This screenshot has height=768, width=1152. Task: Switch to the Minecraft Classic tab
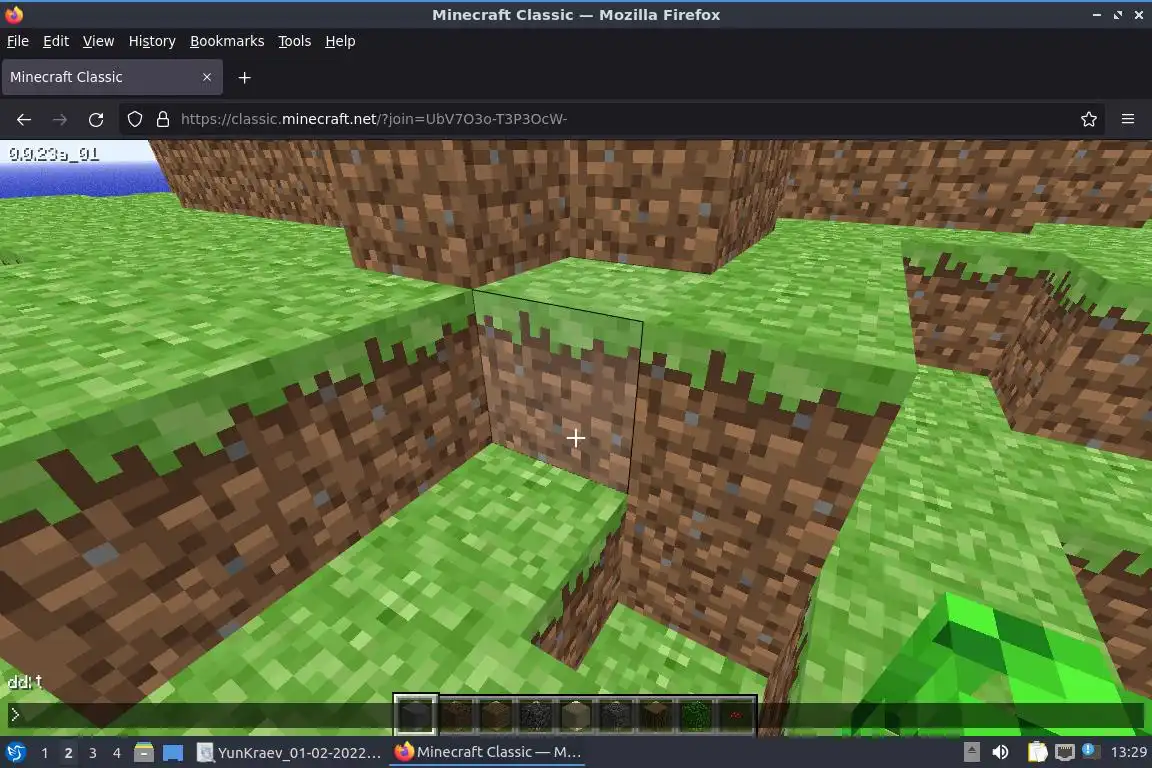pos(112,77)
